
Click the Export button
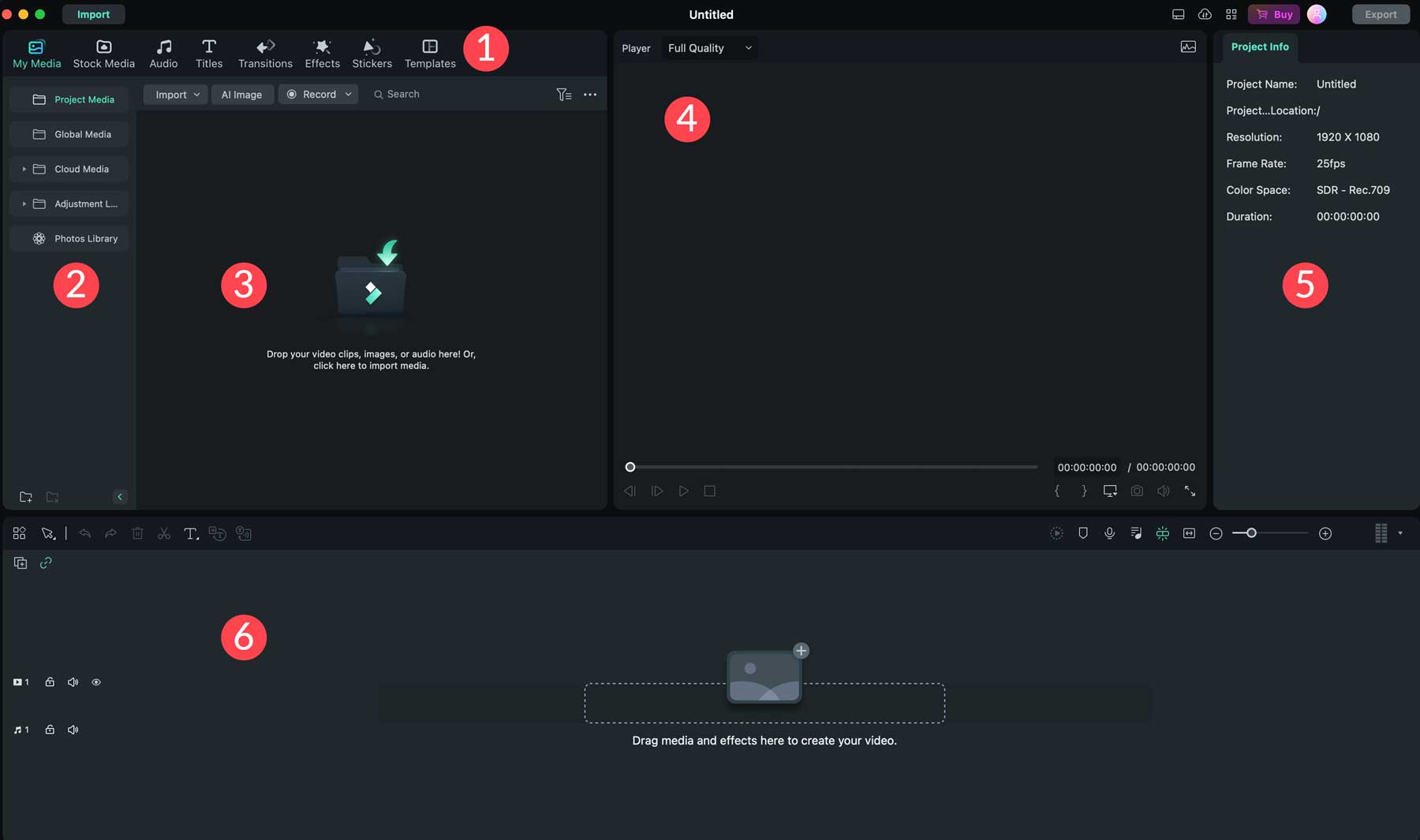1381,13
